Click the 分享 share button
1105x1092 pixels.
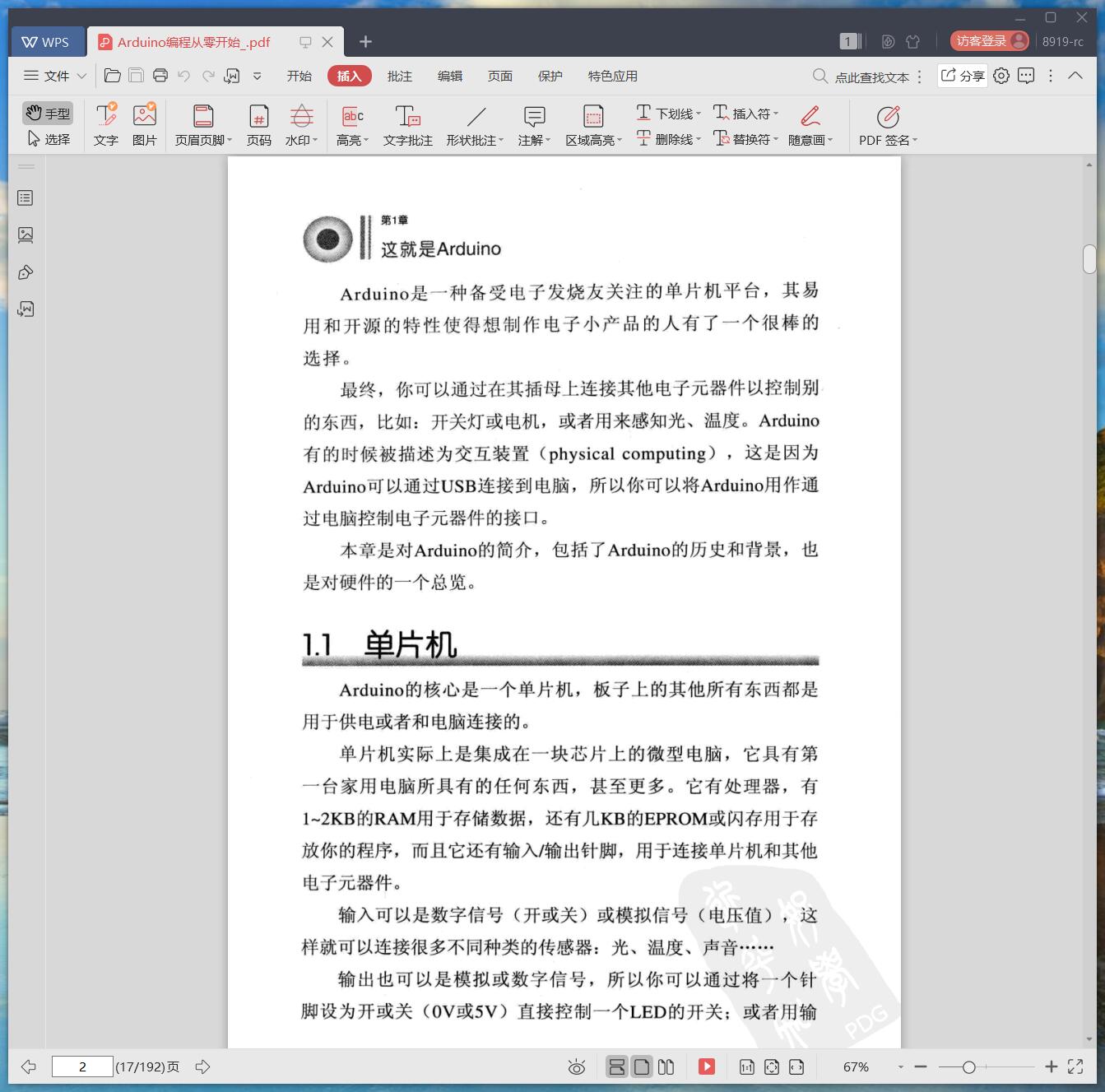963,76
